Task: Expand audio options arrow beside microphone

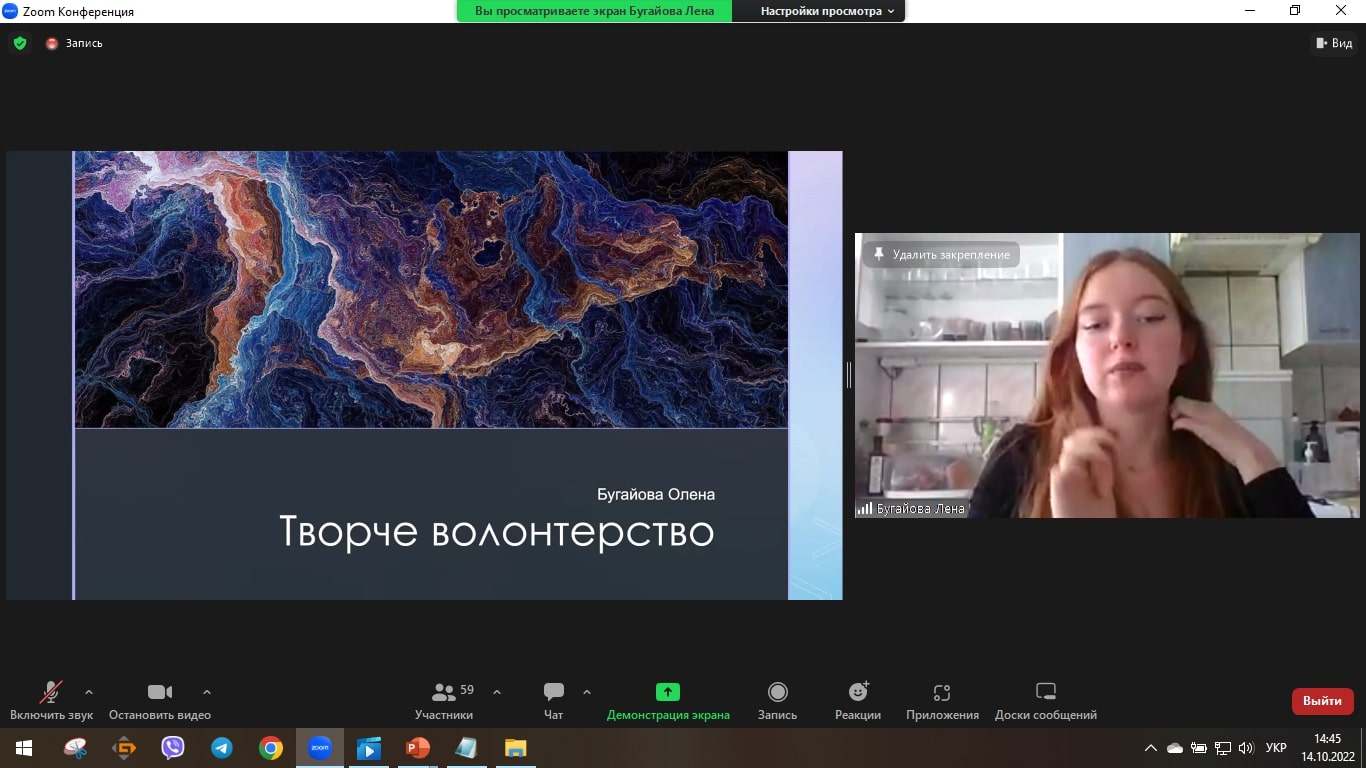Action: (x=89, y=692)
